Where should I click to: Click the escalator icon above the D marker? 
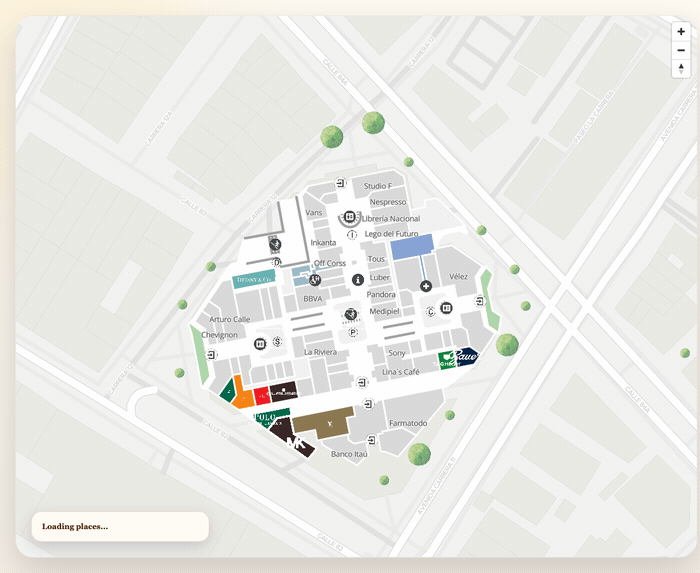coord(275,244)
